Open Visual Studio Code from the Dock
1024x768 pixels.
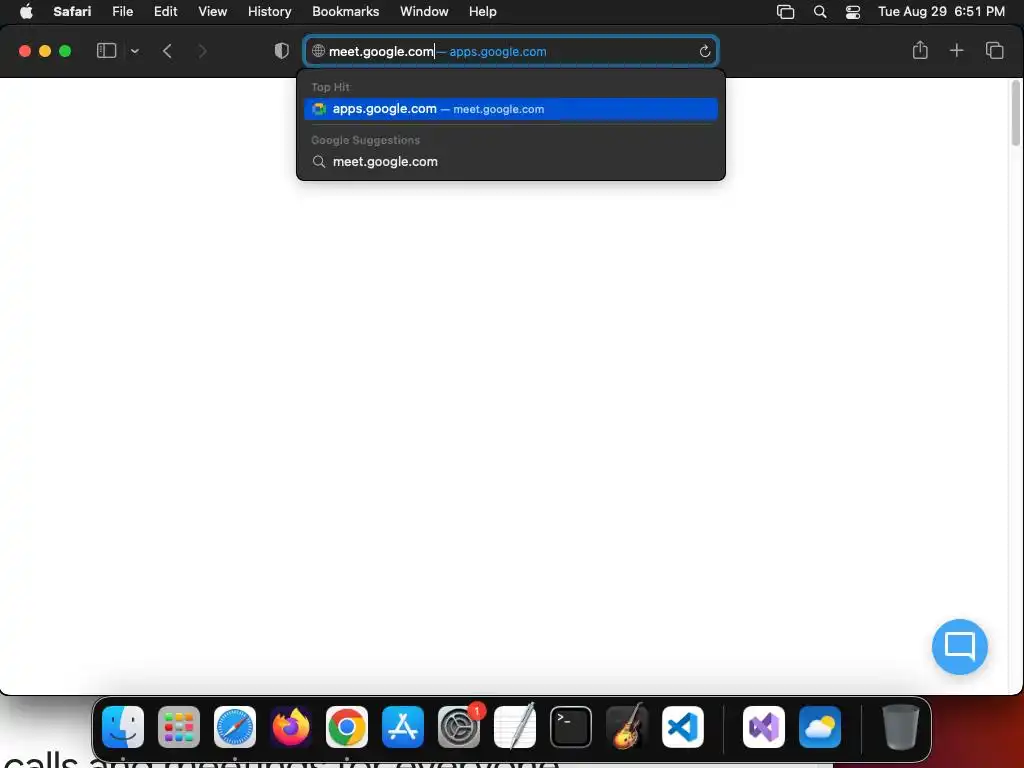tap(682, 727)
